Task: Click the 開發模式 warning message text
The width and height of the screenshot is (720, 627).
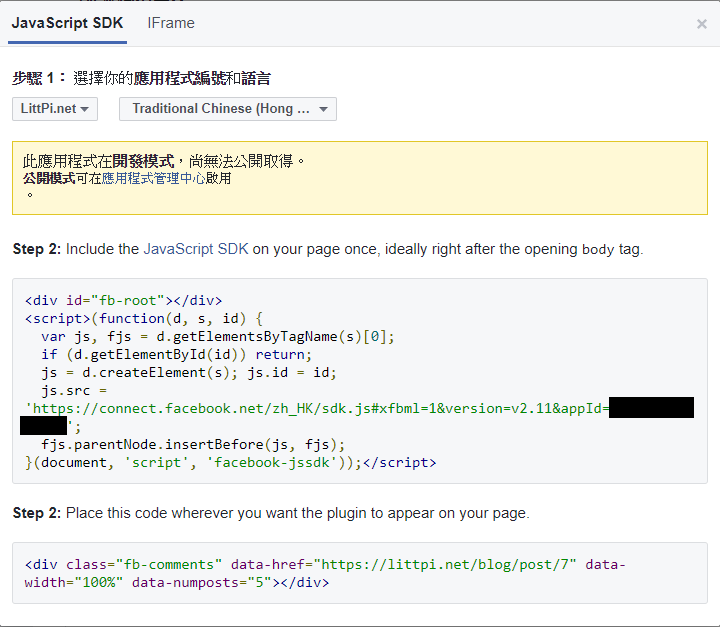Action: (163, 161)
